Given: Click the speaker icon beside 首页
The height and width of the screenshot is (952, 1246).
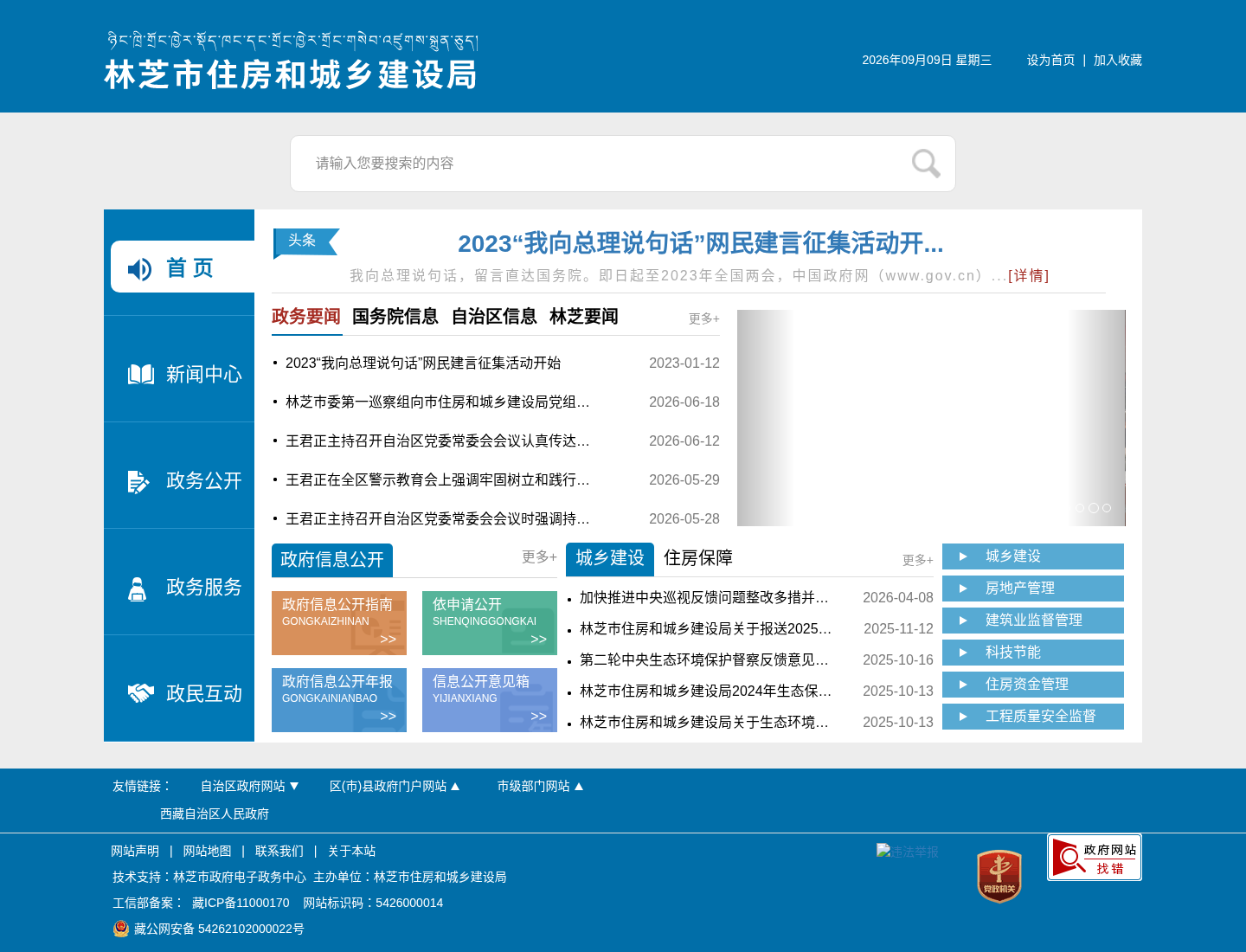Looking at the screenshot, I should [x=139, y=269].
